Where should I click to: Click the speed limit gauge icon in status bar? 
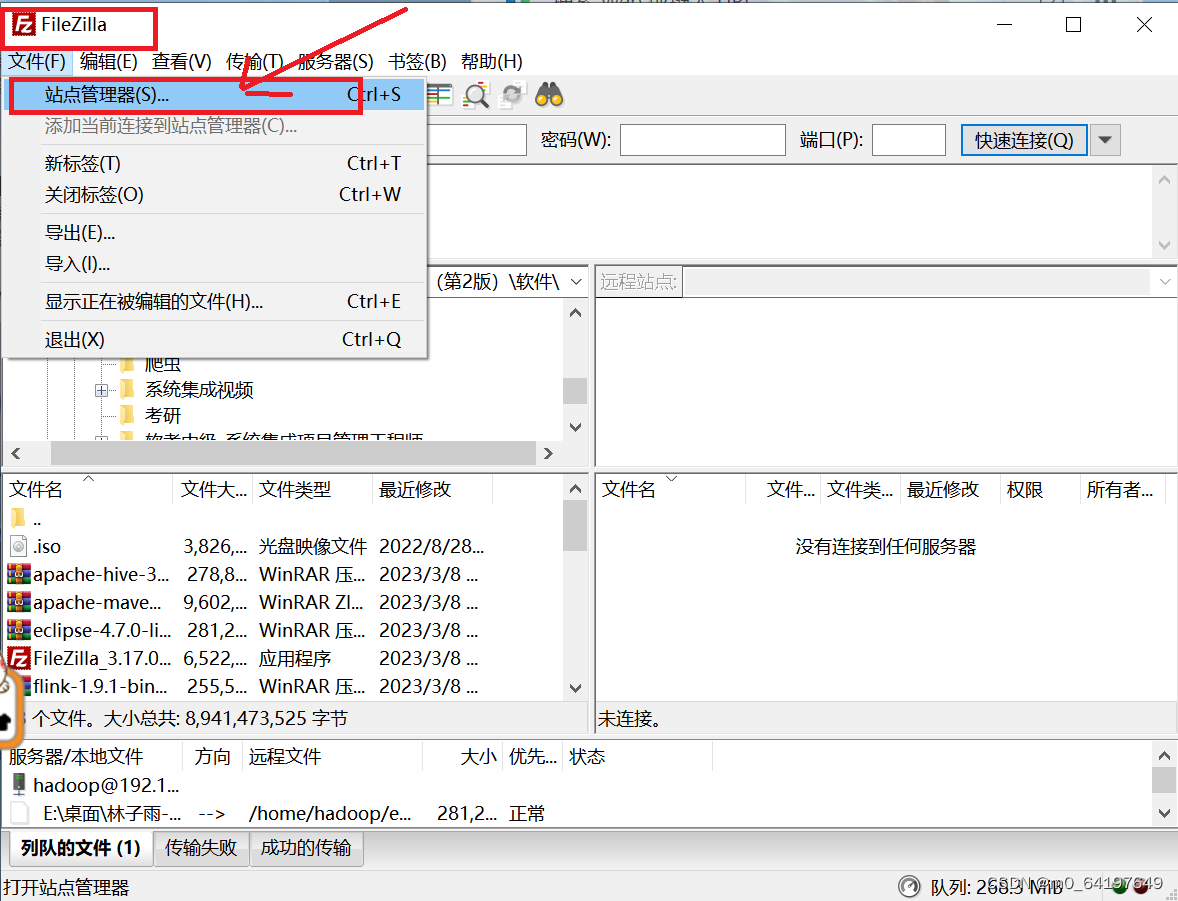909,887
